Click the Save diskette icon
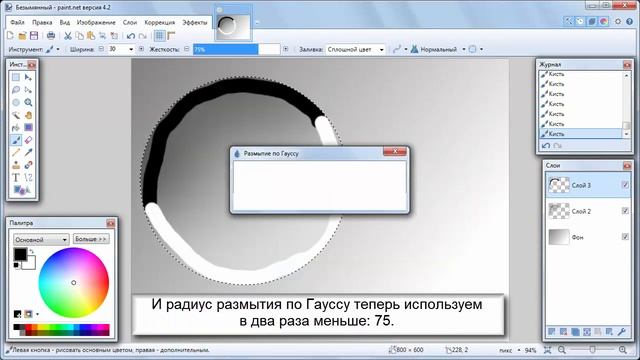 click(x=34, y=36)
